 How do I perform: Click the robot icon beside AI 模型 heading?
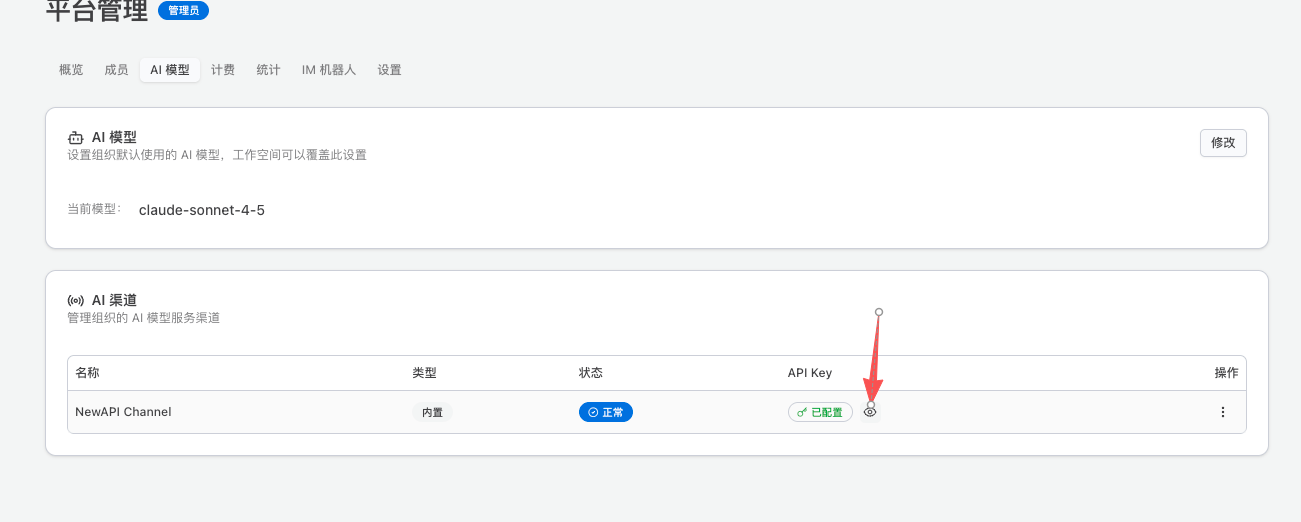pyautogui.click(x=75, y=138)
